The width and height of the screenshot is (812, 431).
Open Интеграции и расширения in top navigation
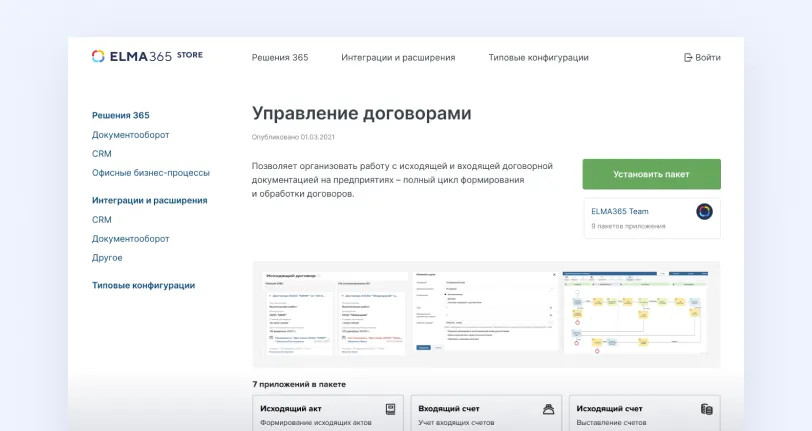(398, 58)
